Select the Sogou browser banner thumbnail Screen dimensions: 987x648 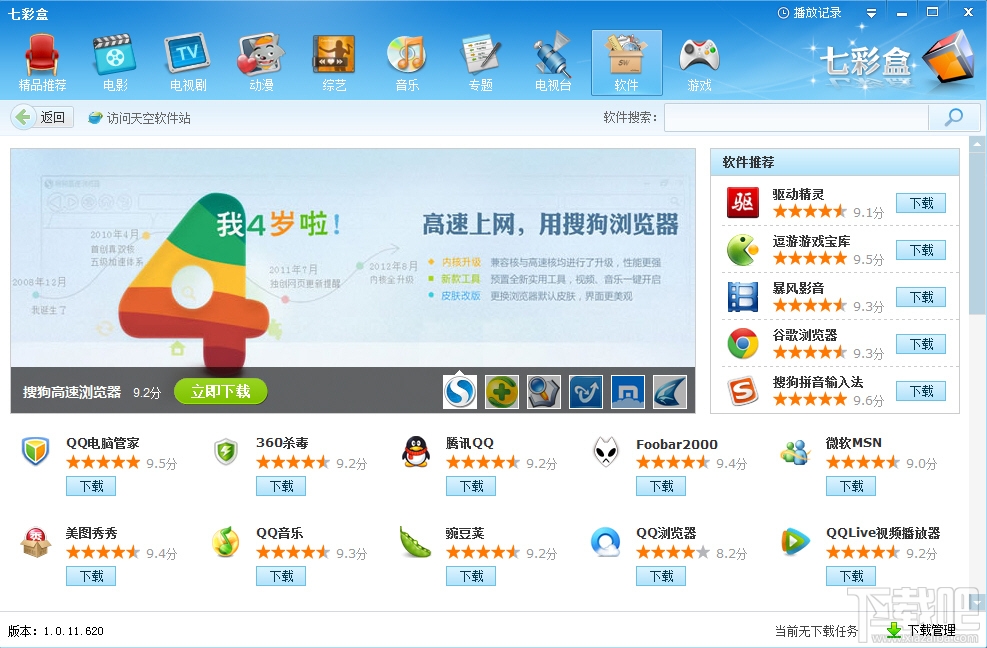[460, 392]
